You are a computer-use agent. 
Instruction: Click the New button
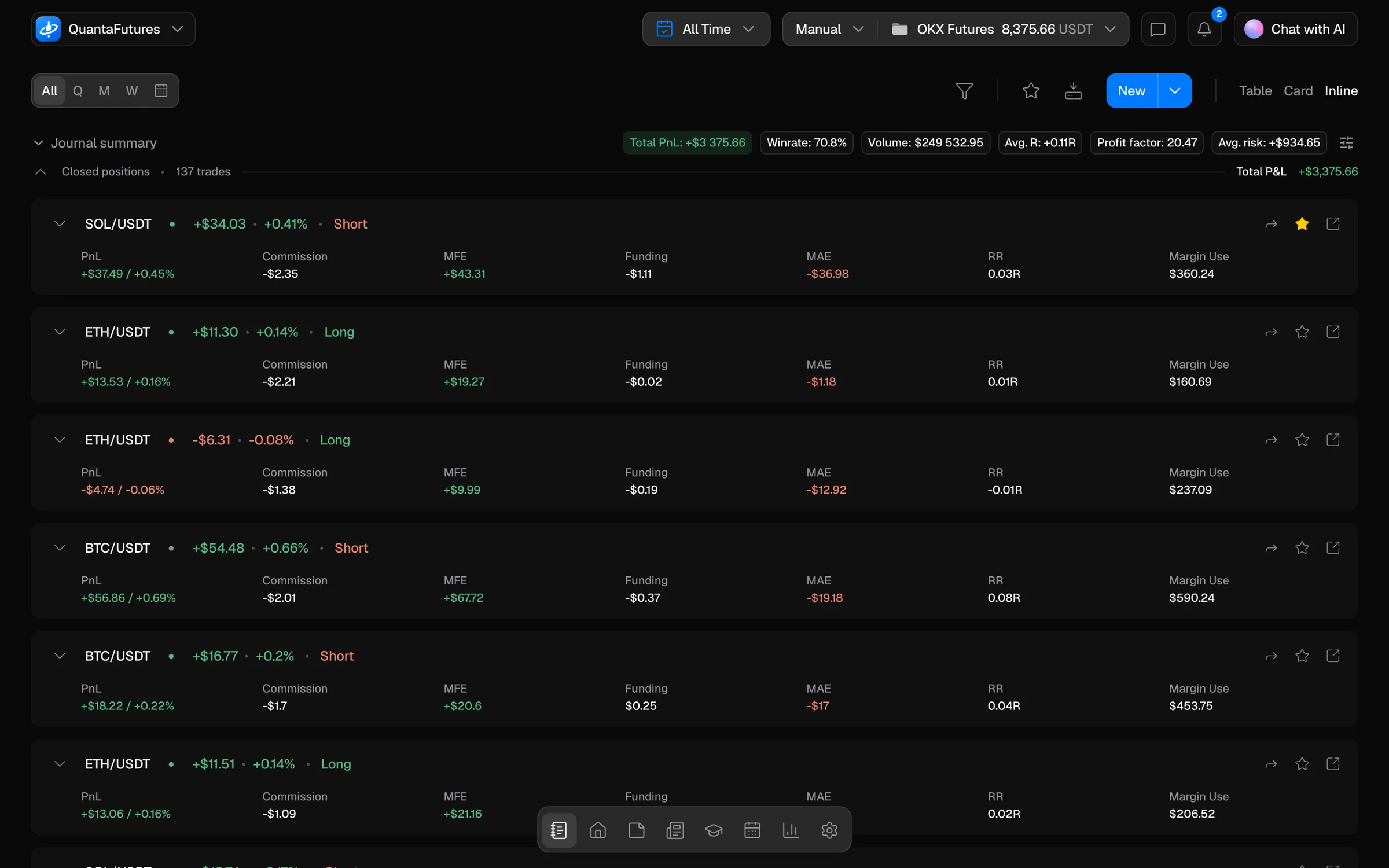(x=1131, y=91)
